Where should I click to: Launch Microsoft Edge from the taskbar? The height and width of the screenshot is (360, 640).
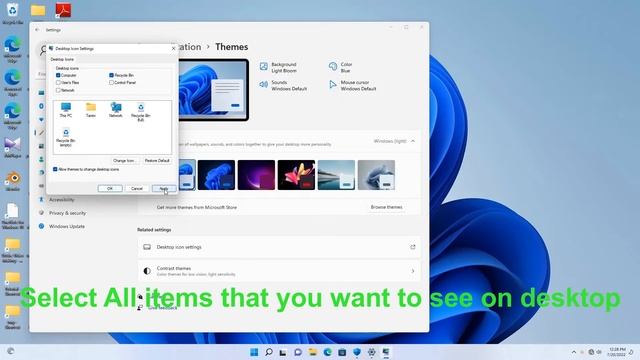pyautogui.click(x=327, y=352)
